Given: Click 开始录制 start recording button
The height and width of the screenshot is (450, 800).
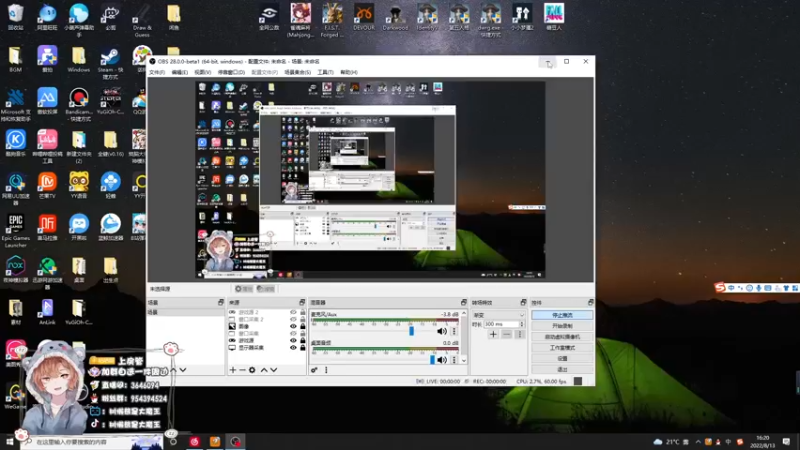Looking at the screenshot, I should pyautogui.click(x=562, y=326).
